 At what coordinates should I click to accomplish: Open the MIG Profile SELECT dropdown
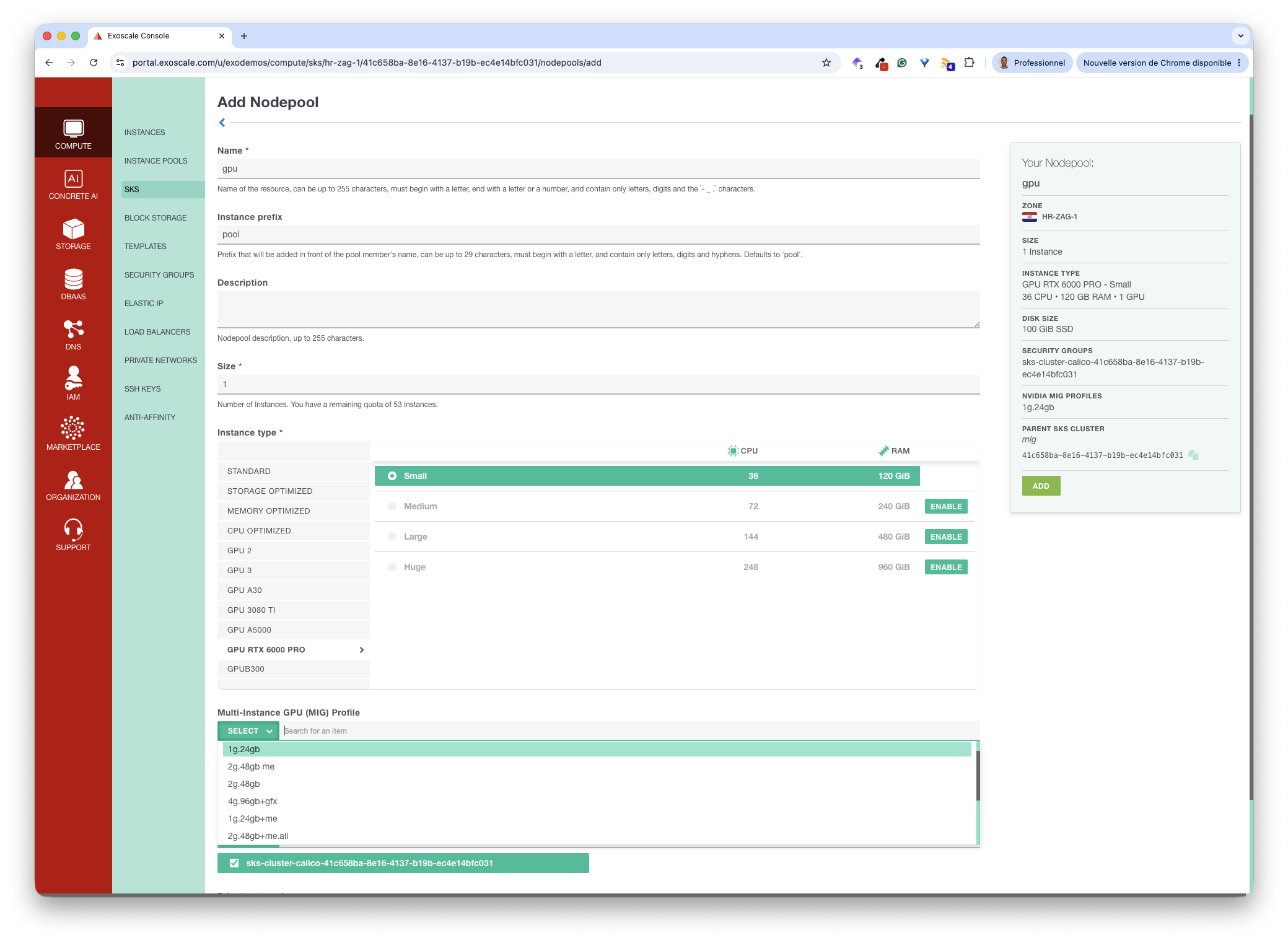pos(248,731)
